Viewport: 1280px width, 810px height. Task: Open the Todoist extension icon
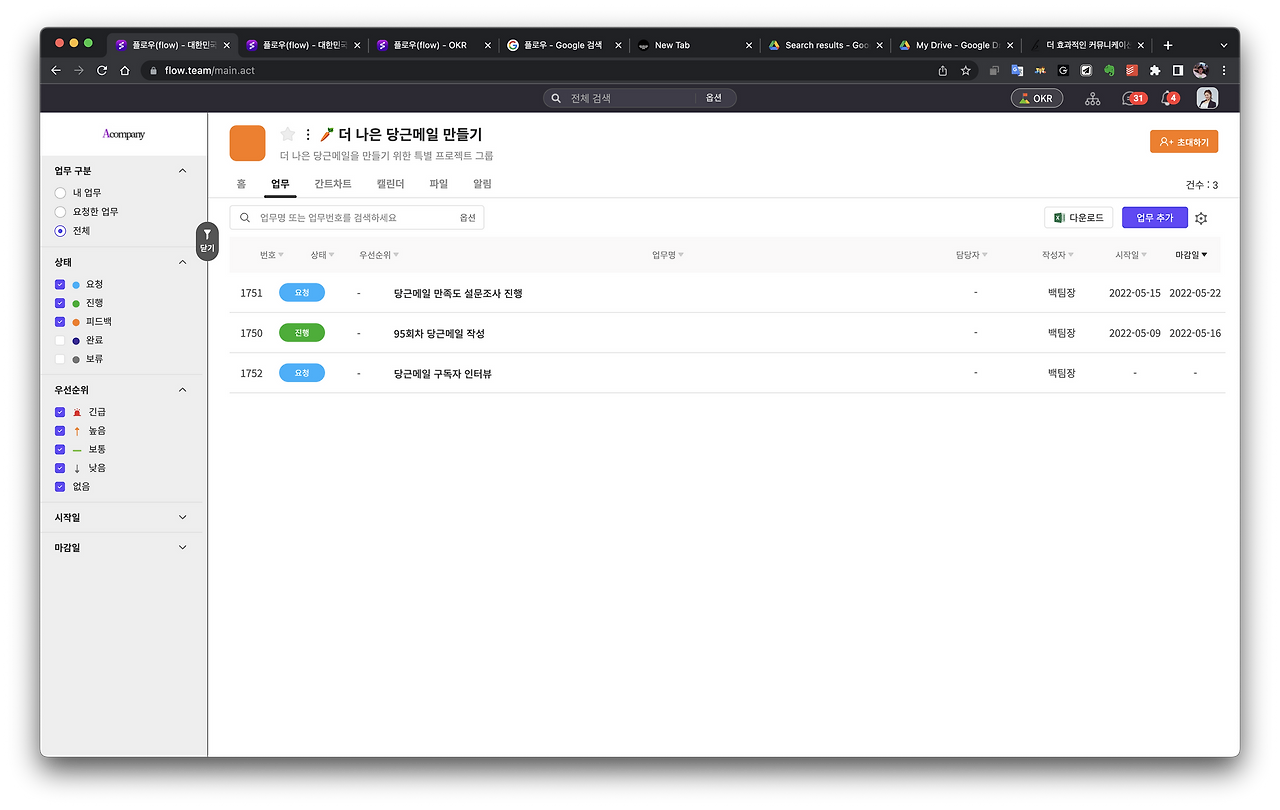[x=1132, y=71]
